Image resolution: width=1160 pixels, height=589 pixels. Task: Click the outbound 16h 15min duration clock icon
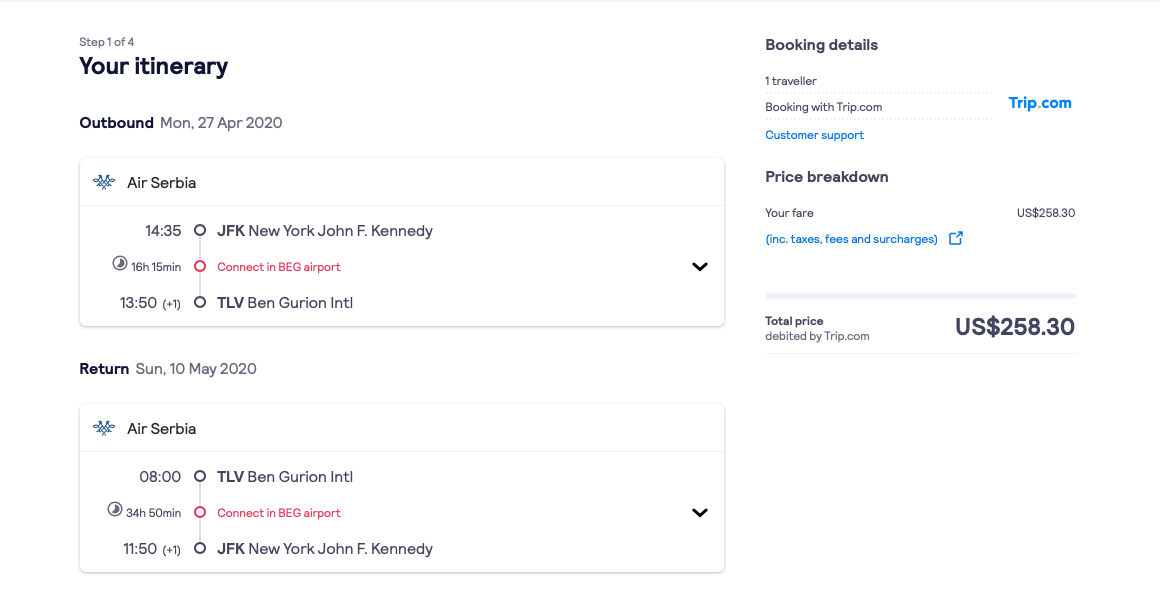[120, 263]
